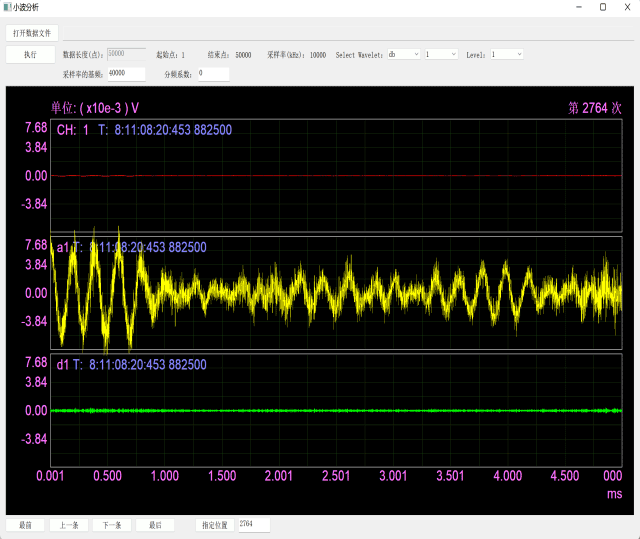Go to first record with 最前
Viewport: 640px width, 539px height.
tap(25, 525)
